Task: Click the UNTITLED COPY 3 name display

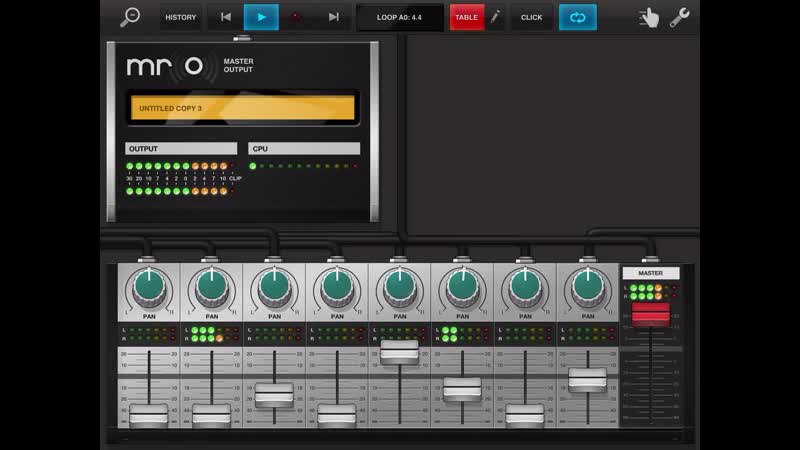Action: (x=242, y=108)
